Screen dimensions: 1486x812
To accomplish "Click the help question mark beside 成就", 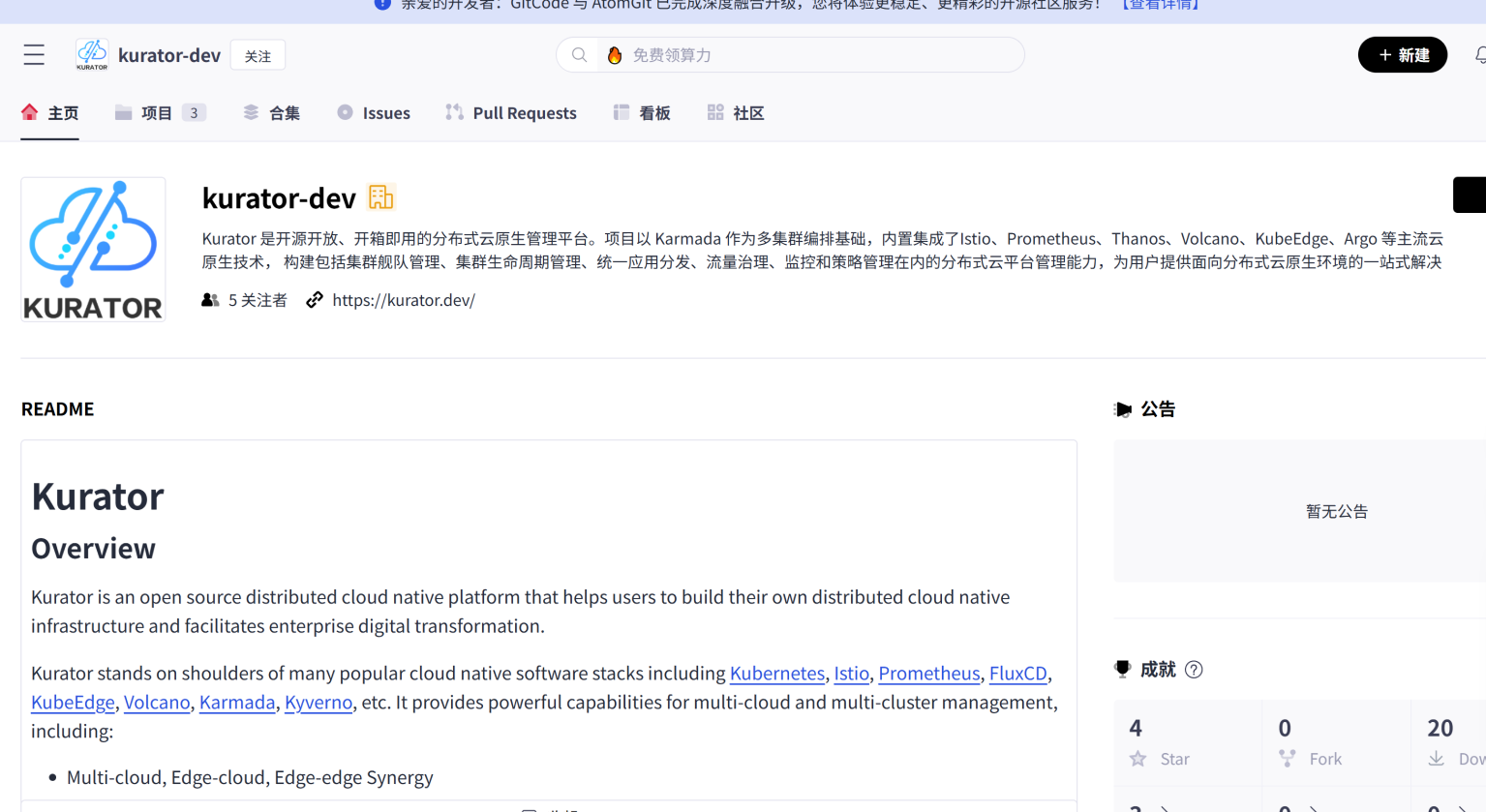I will (1194, 669).
